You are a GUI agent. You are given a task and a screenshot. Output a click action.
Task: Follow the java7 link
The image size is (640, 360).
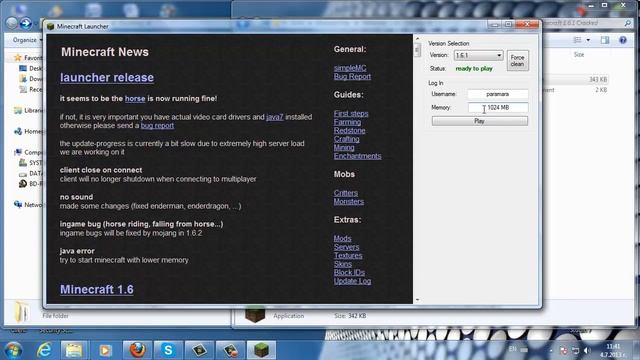point(275,117)
